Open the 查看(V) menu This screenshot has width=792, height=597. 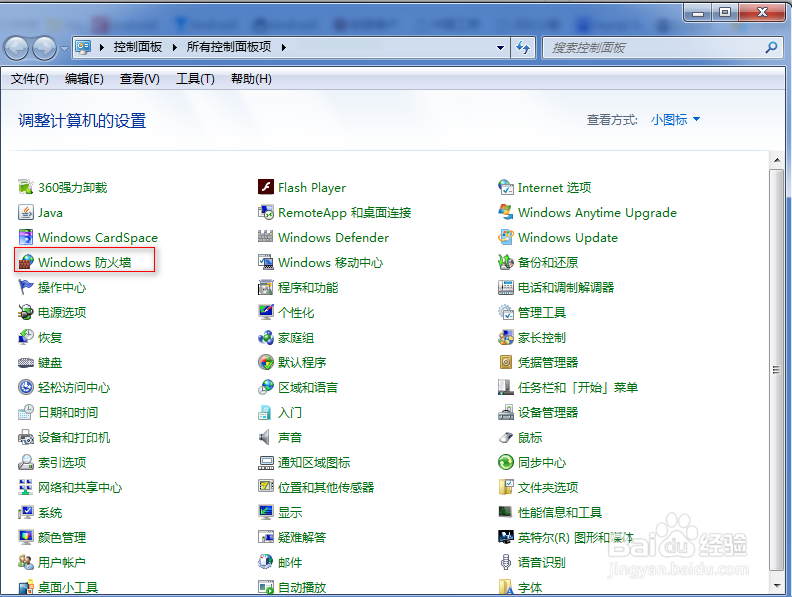(139, 79)
